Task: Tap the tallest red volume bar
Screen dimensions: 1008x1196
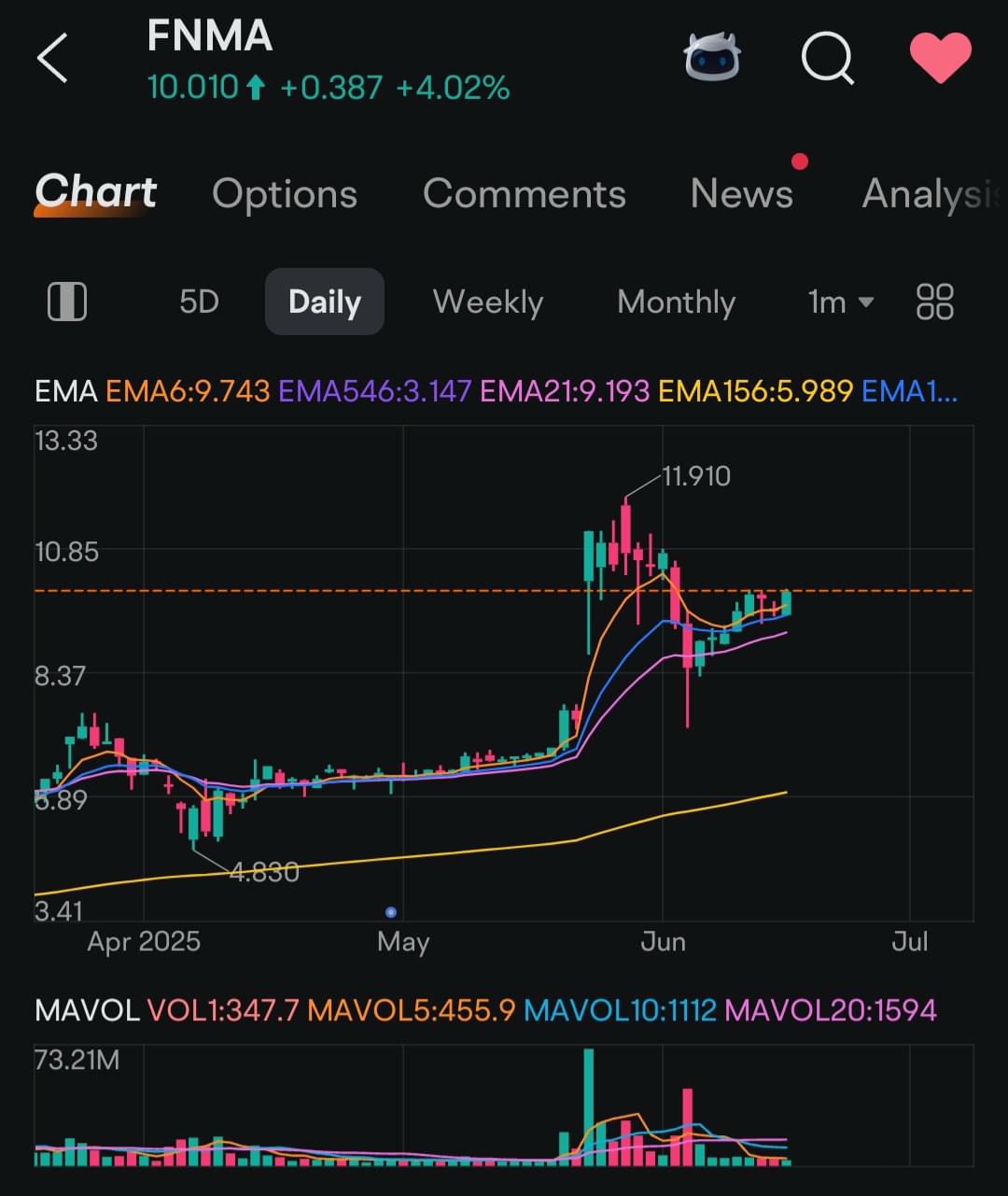Action: [688, 1127]
